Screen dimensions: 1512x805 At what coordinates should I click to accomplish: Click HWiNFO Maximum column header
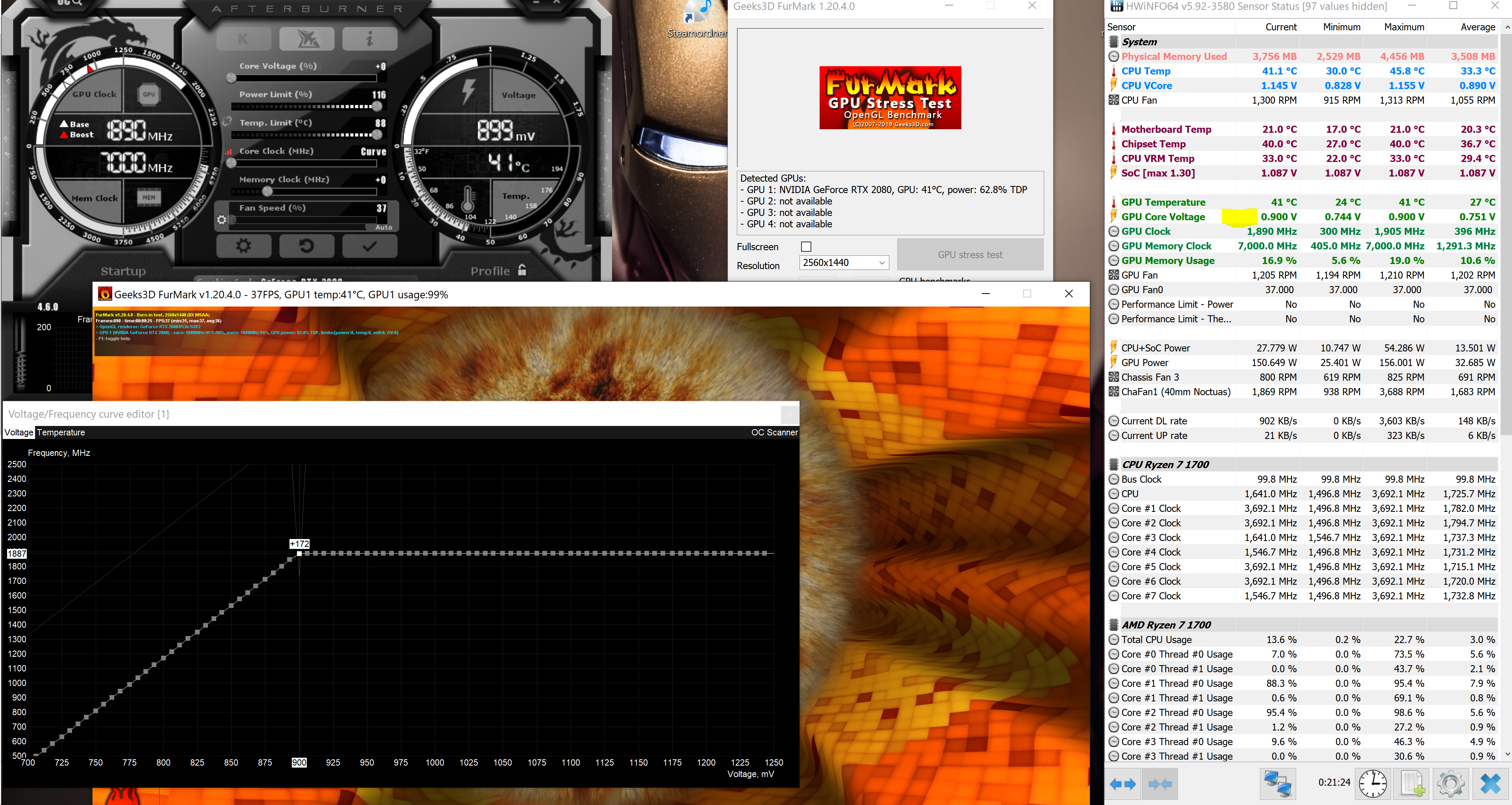pyautogui.click(x=1403, y=27)
